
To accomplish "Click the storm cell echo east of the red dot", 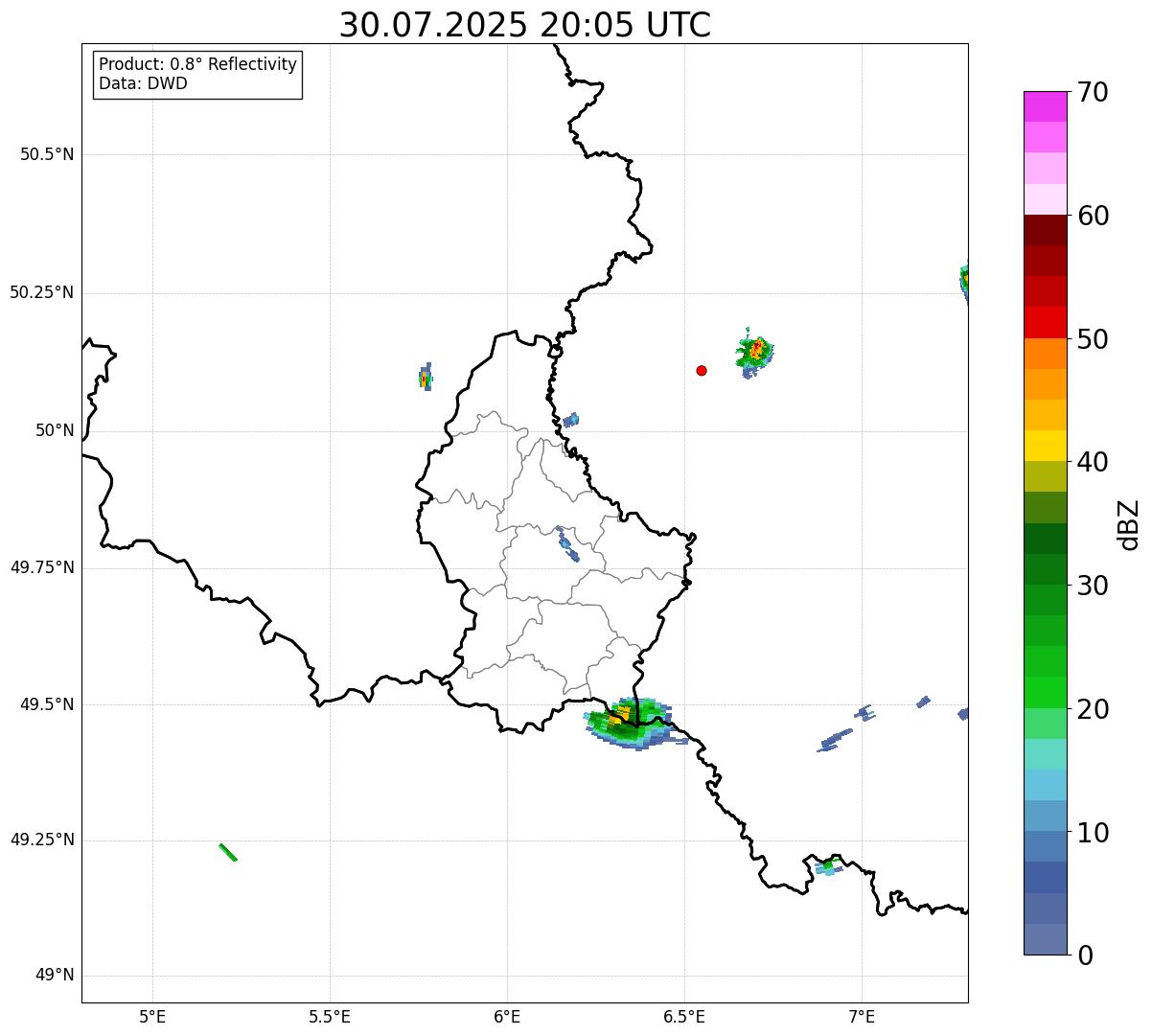I will [755, 353].
